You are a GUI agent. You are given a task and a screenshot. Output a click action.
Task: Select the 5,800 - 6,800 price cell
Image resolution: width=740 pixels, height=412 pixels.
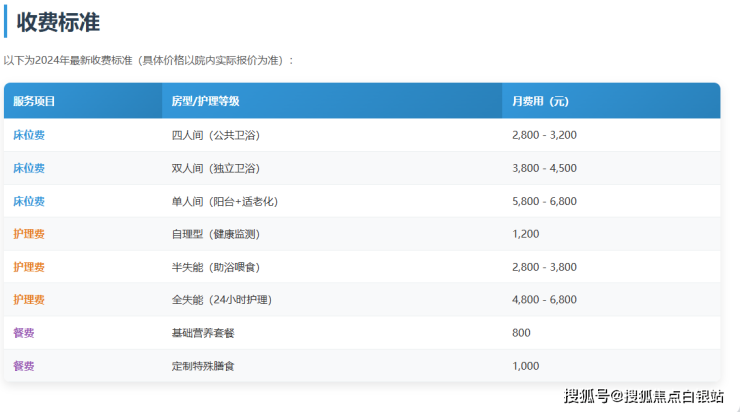pos(544,201)
